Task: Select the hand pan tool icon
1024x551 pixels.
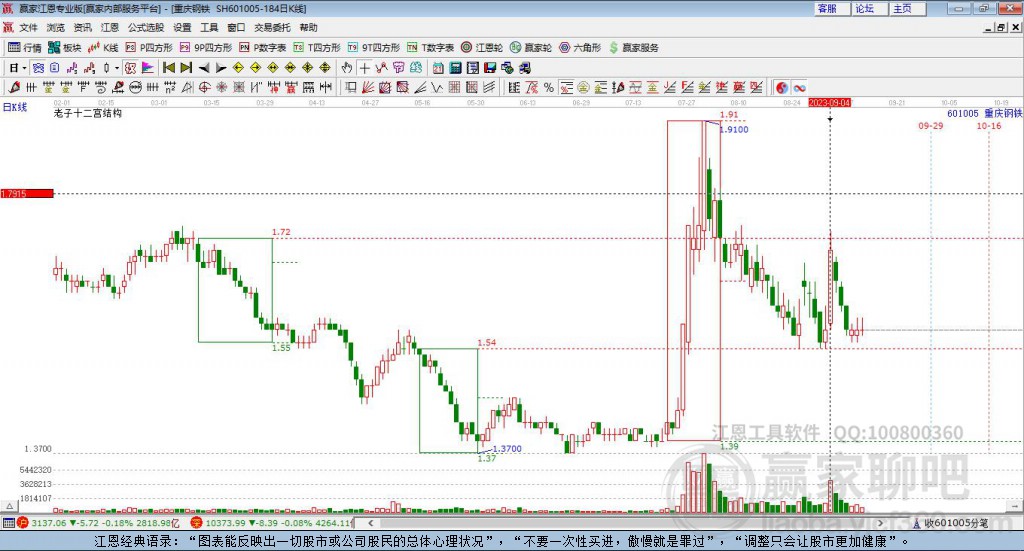Action: coord(347,68)
